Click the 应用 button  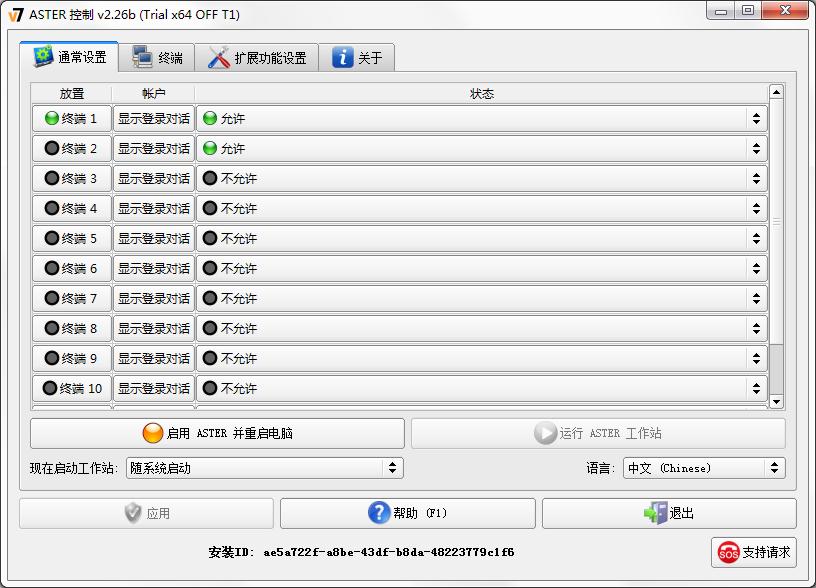147,513
